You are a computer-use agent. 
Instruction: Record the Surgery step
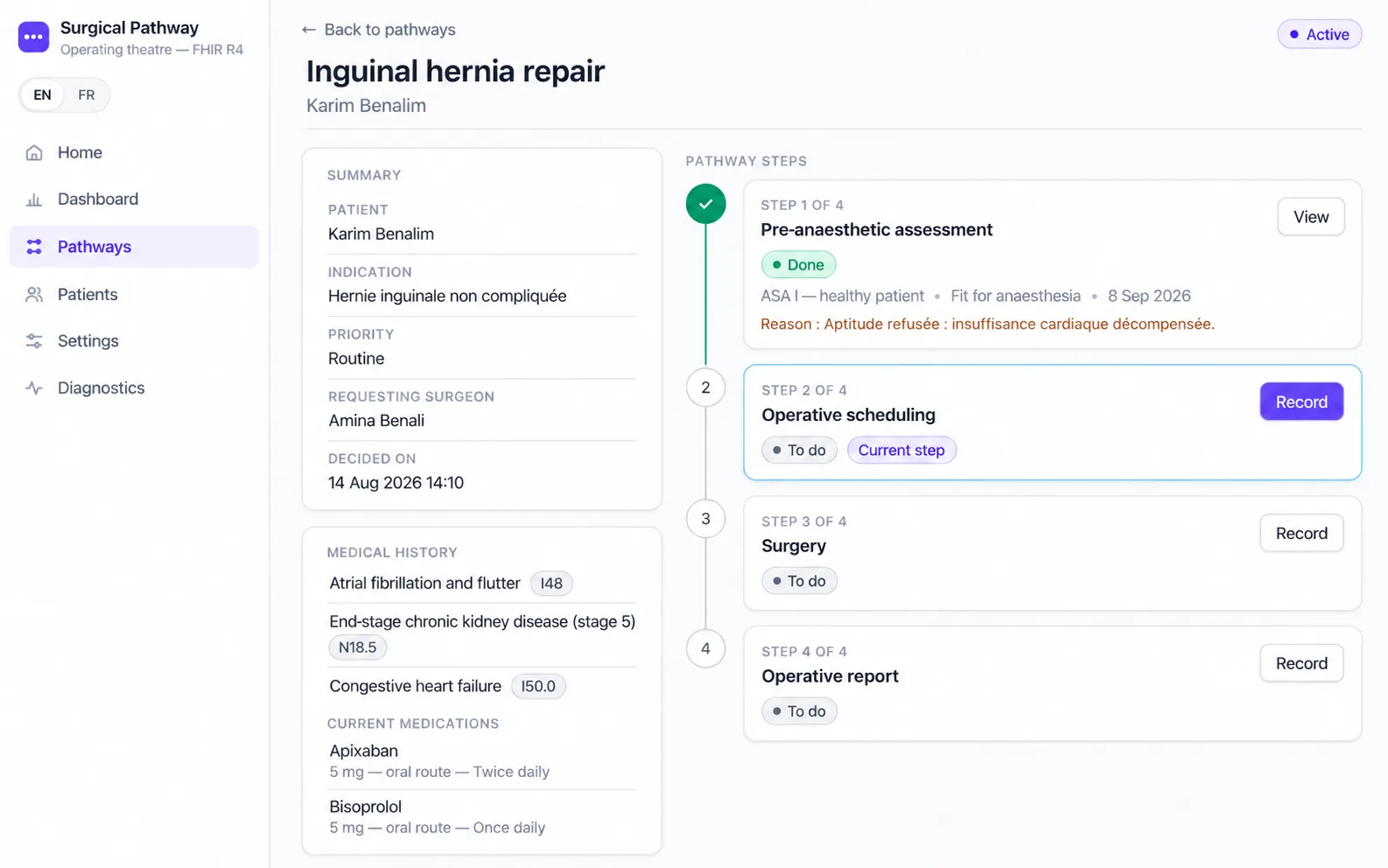[x=1301, y=534]
